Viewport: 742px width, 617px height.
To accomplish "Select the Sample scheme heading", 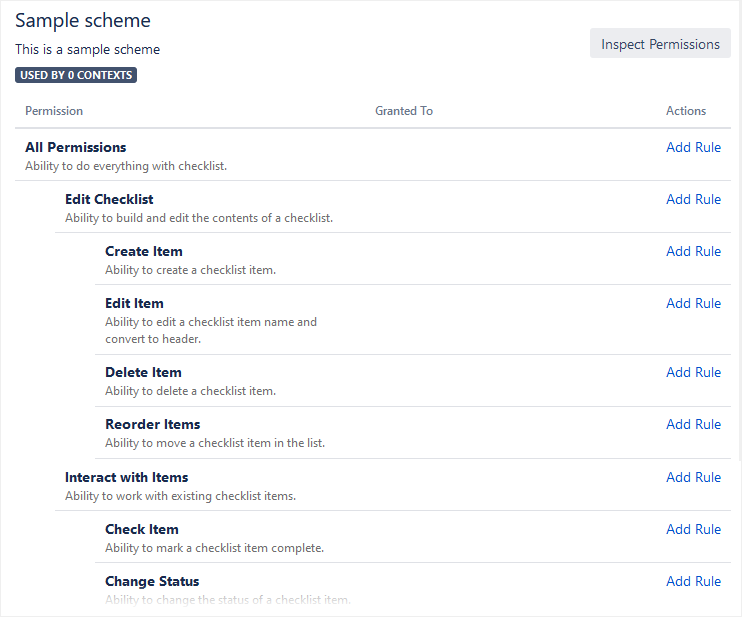I will coord(83,20).
